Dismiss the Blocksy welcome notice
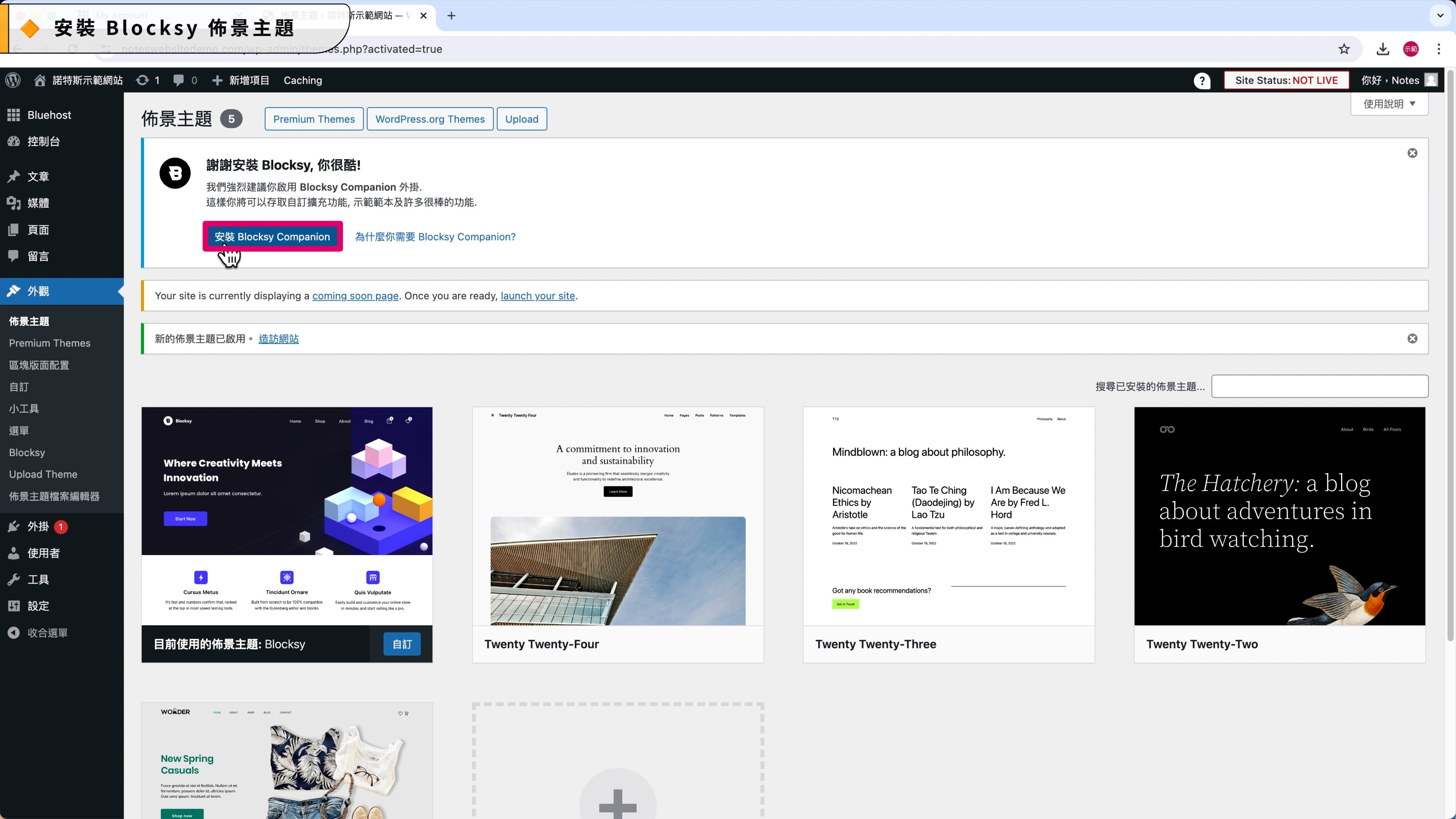Screen dimensions: 1456x819 [1412, 153]
